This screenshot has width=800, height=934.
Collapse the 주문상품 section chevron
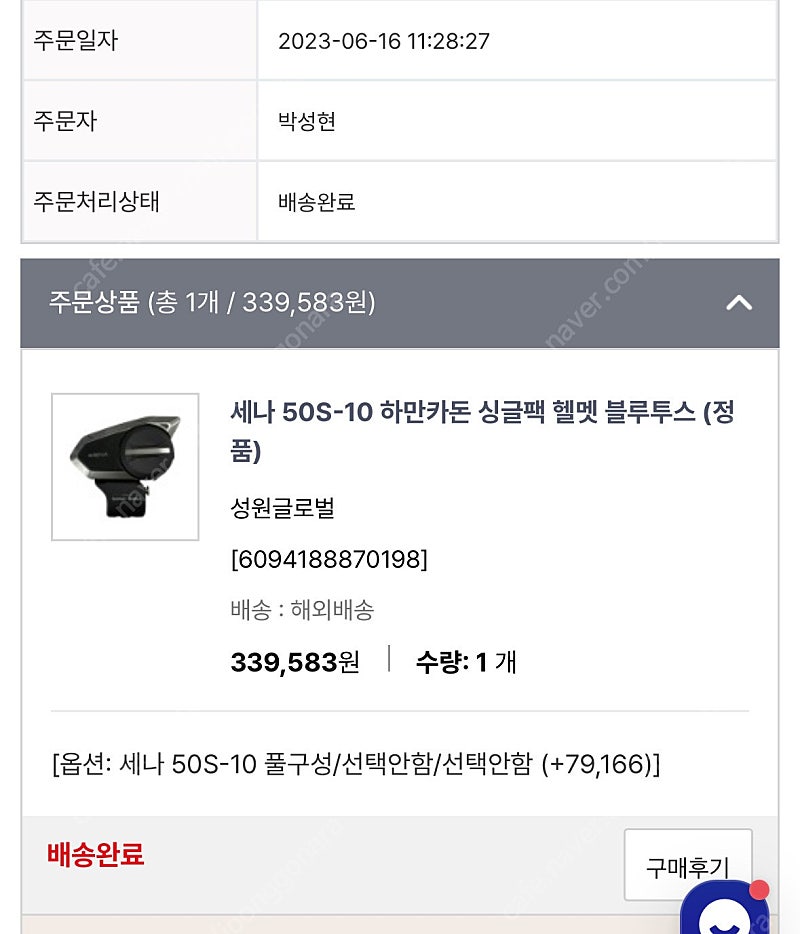(739, 302)
